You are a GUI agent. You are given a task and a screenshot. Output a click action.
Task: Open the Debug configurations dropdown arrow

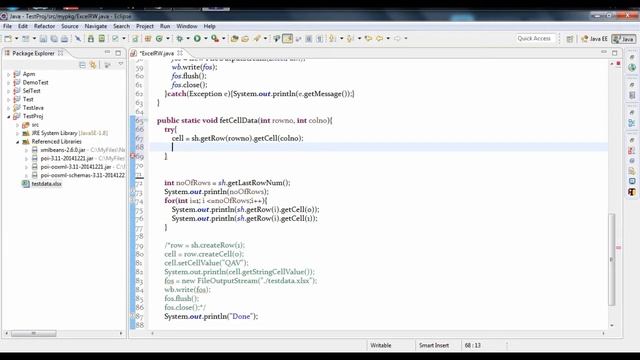click(188, 38)
